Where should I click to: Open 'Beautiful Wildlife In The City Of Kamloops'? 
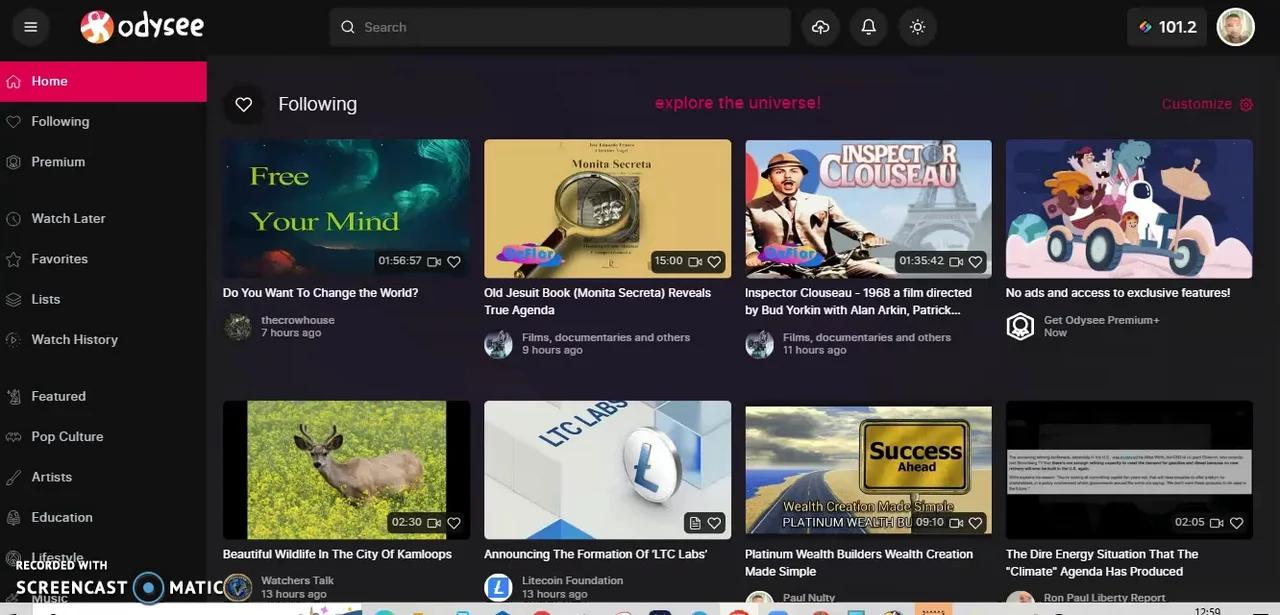[337, 554]
